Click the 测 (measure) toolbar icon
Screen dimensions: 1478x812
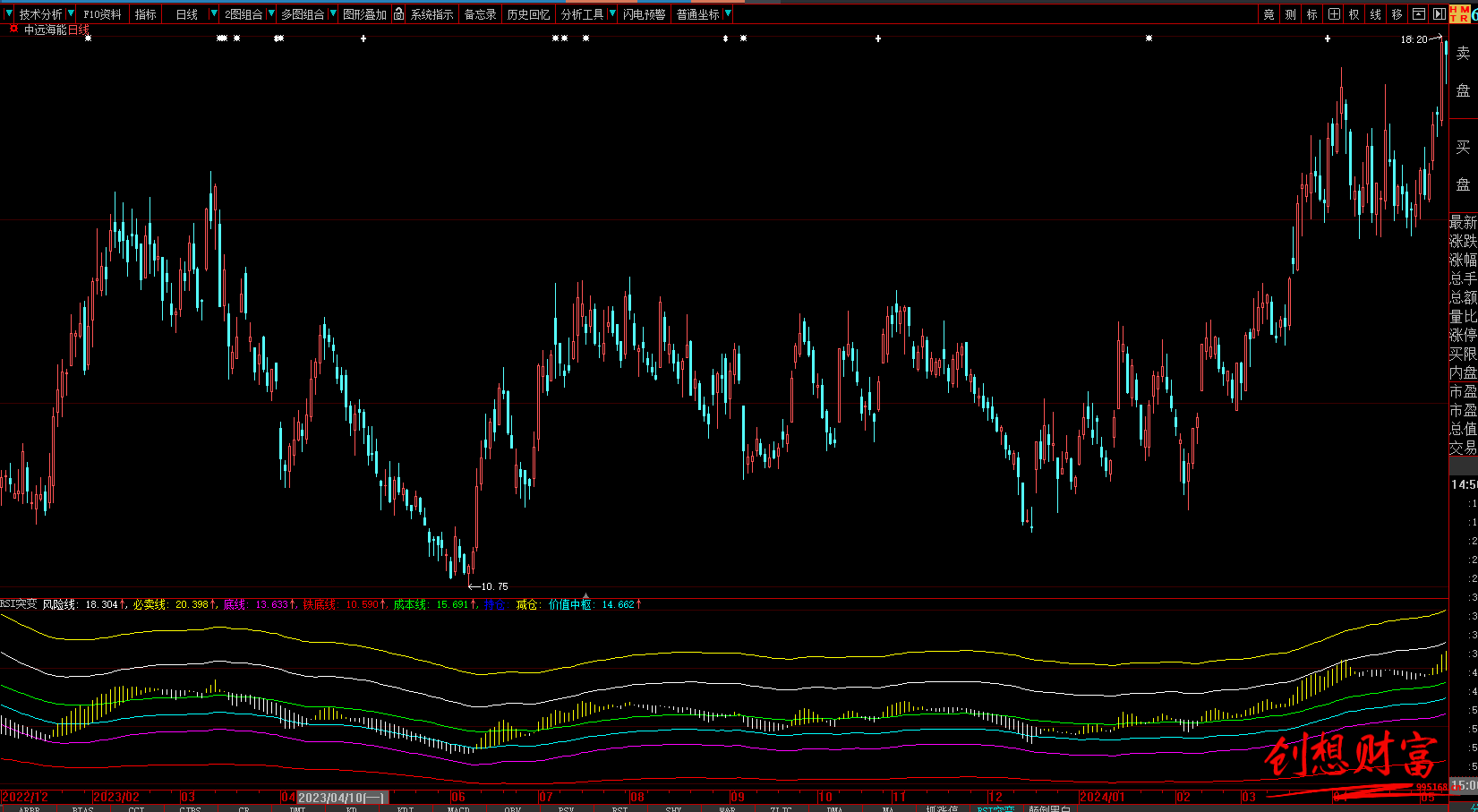(1290, 14)
